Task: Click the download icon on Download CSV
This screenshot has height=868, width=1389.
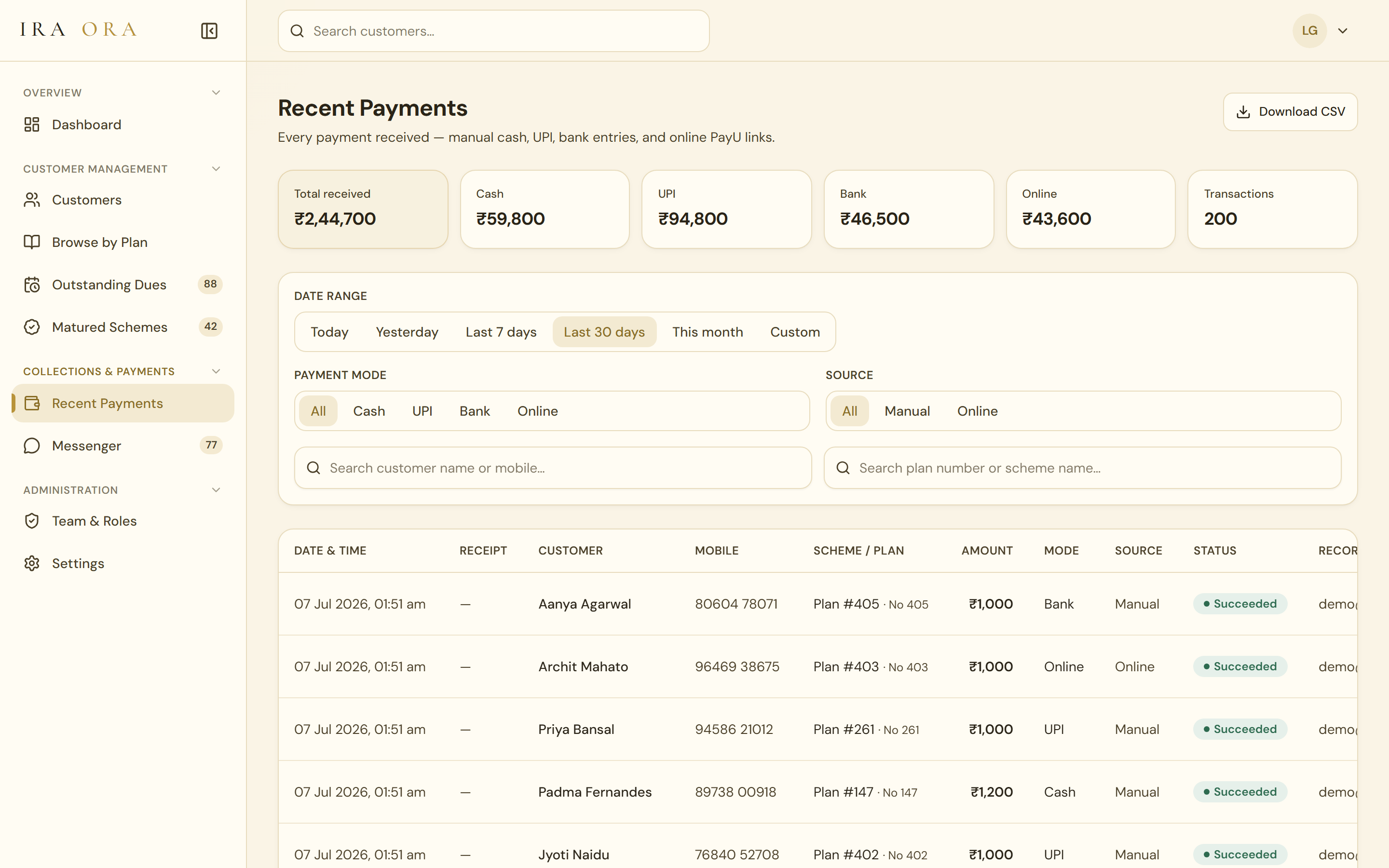Action: tap(1243, 112)
